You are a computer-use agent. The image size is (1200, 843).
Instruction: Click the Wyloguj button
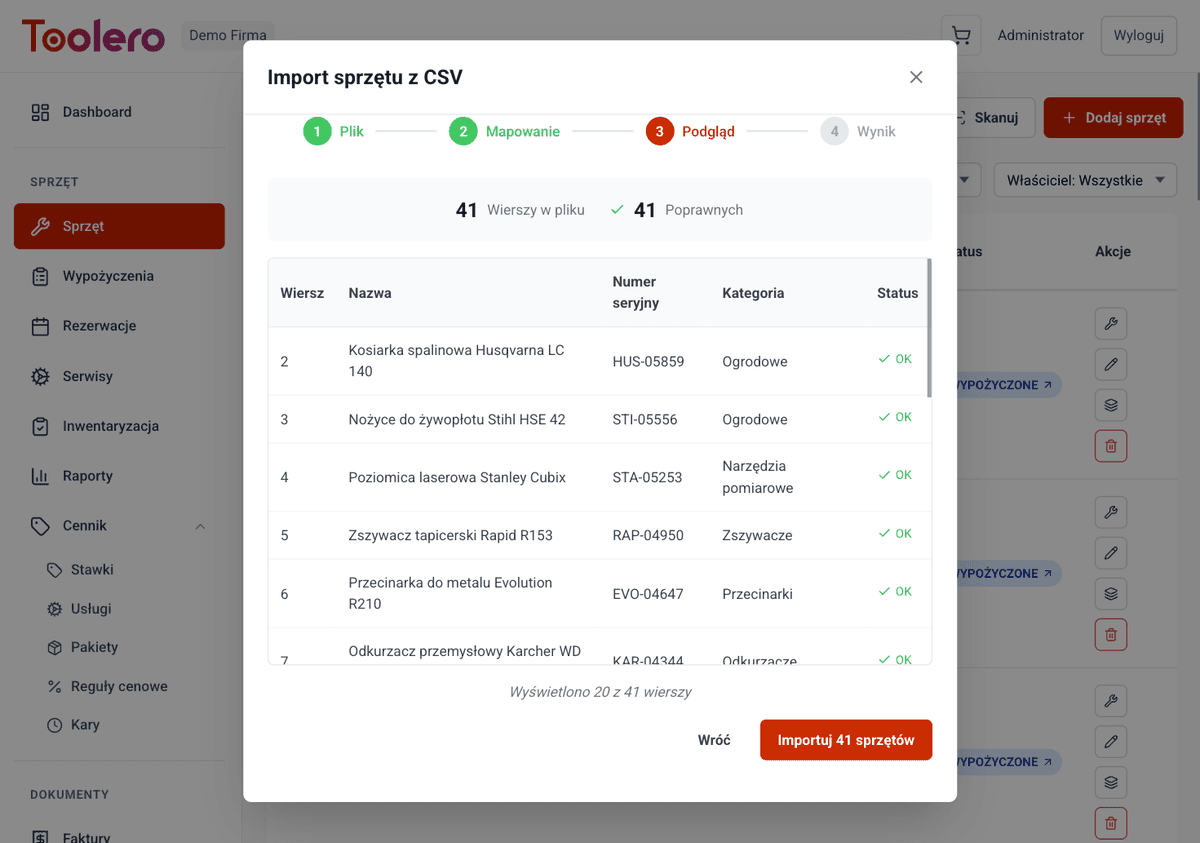coord(1138,35)
